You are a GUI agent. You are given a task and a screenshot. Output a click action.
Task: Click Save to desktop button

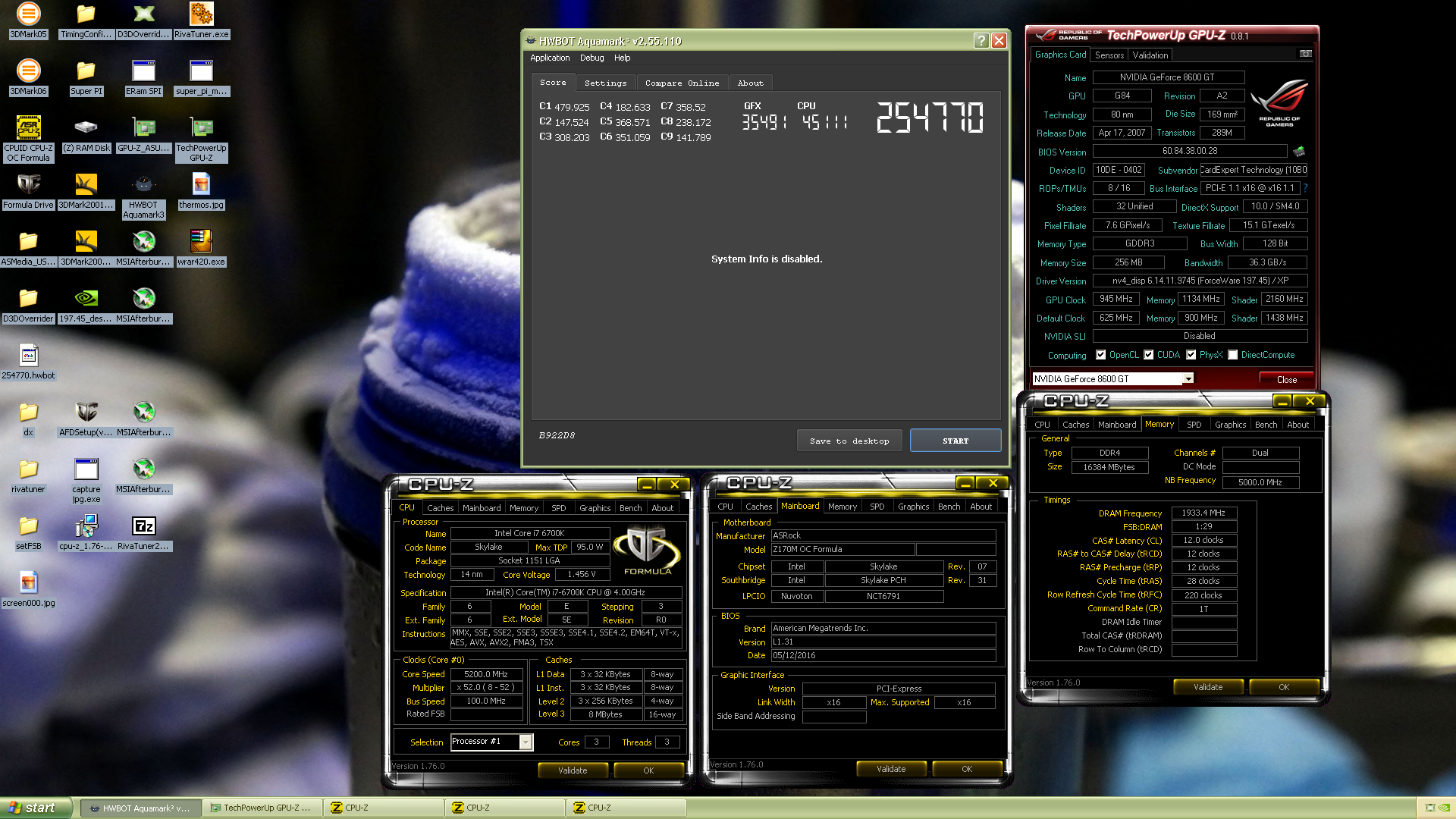pos(849,441)
